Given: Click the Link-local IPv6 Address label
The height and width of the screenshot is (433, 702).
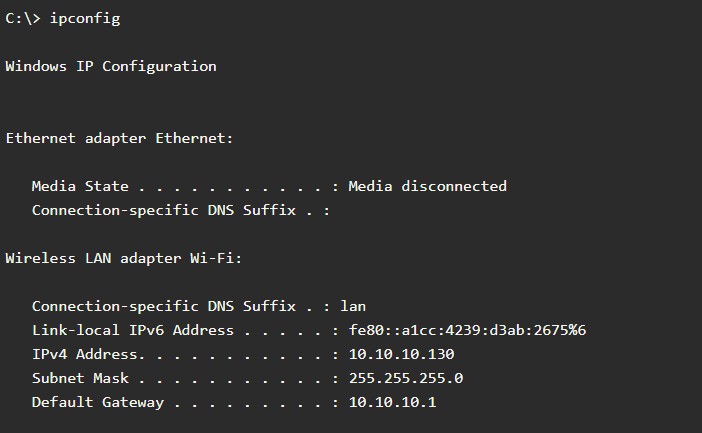Looking at the screenshot, I should tap(132, 330).
